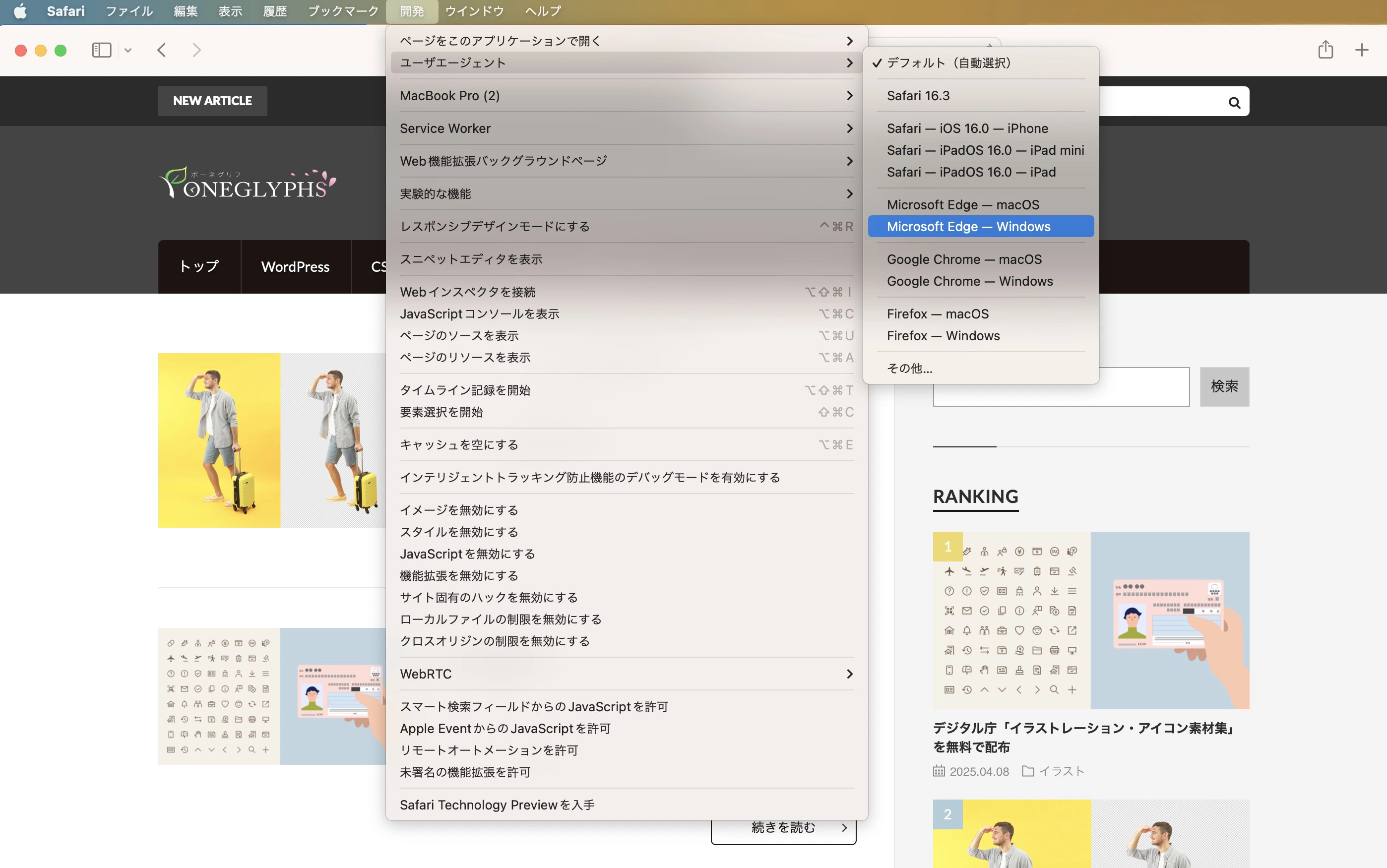Expand the 実験的な機能 submenu

pos(627,193)
